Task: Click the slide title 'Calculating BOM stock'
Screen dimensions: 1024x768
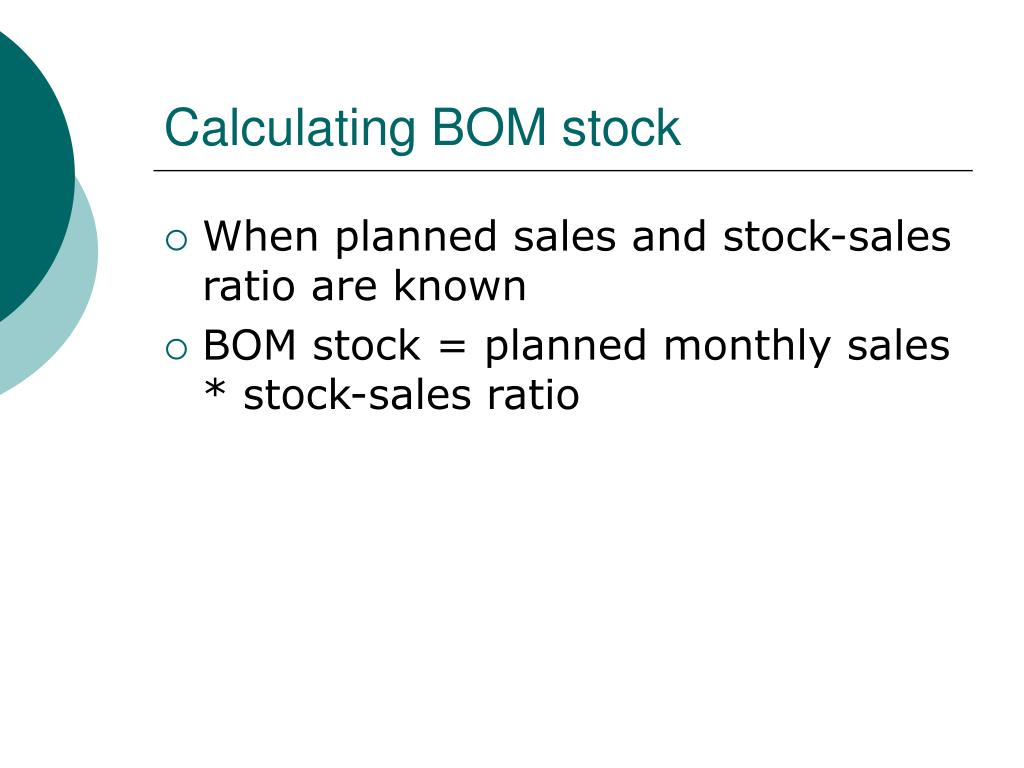Action: (x=423, y=127)
